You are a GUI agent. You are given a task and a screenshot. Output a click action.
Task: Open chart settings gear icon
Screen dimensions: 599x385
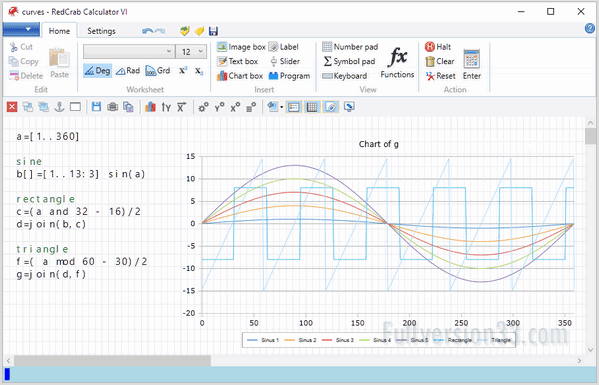[x=203, y=107]
